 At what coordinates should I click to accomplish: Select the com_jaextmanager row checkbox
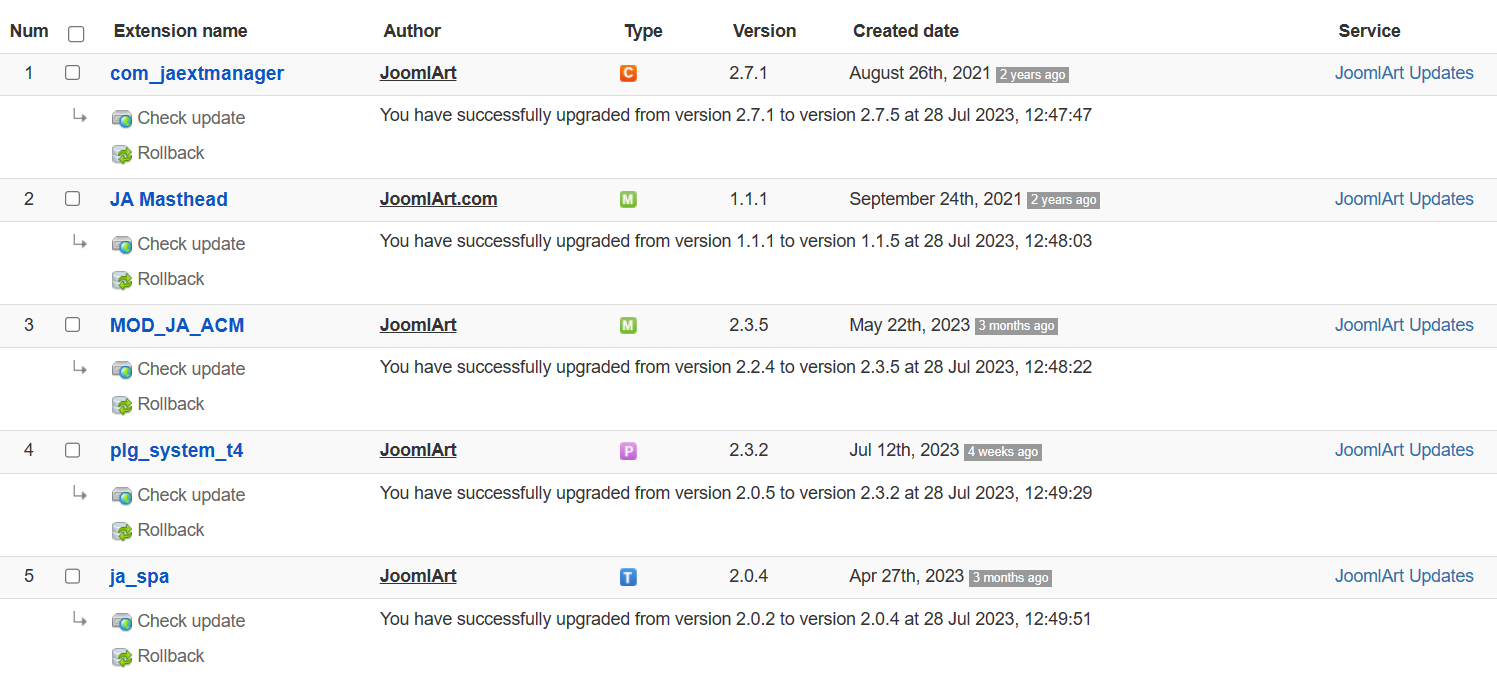click(x=72, y=73)
